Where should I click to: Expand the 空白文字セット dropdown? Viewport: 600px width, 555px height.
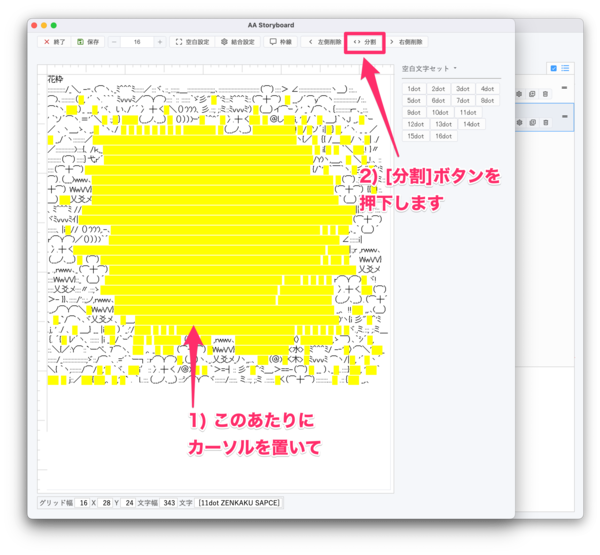click(431, 69)
